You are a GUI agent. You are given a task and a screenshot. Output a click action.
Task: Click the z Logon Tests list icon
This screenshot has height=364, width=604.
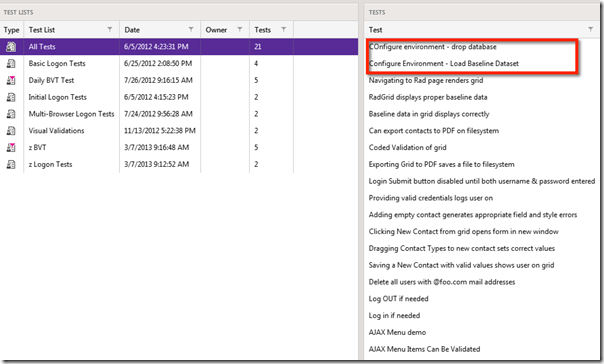11,164
